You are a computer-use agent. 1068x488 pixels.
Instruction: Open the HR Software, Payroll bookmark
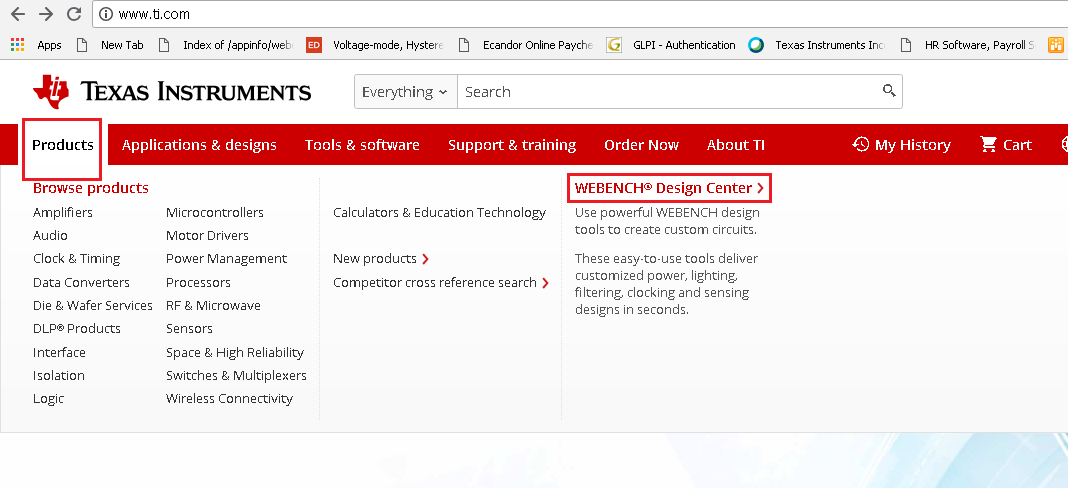[967, 45]
